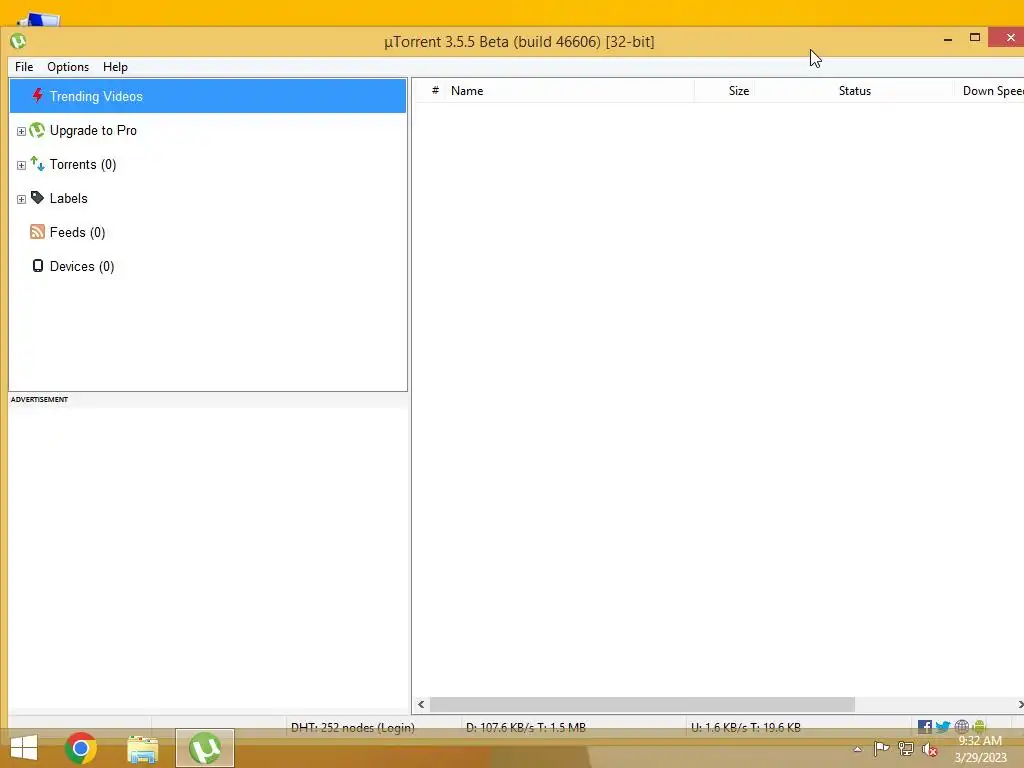
Task: Click the network tray icon
Action: click(906, 749)
